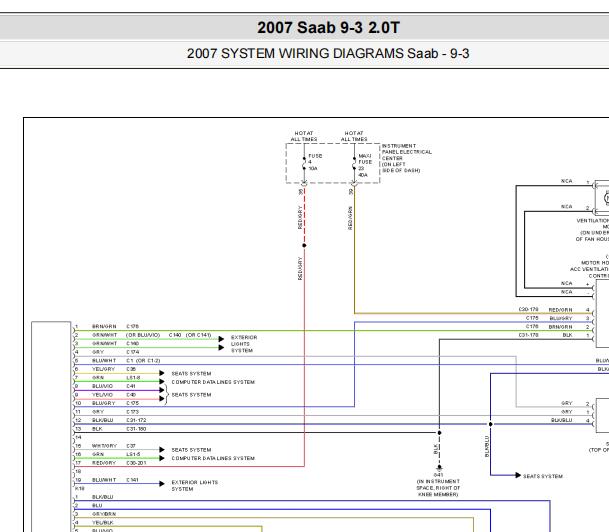Select pin 19 "BLU/WHT" wire label
Viewport: 609px width, 532px height.
click(104, 480)
